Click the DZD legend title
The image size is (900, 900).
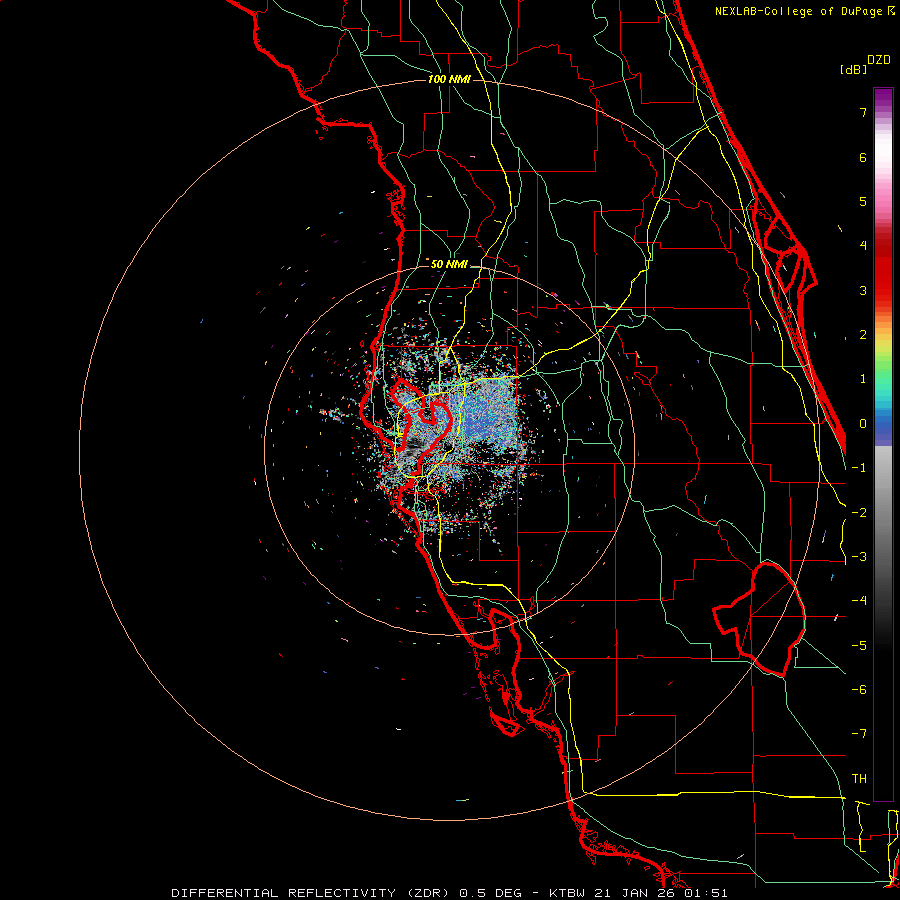(x=879, y=60)
